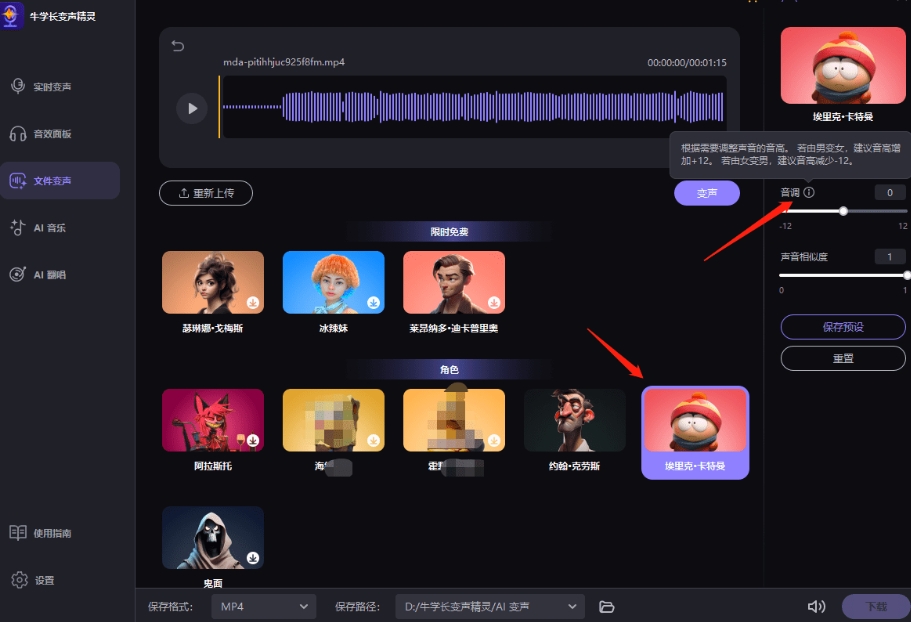The height and width of the screenshot is (622, 911).
Task: Select the highlighted 埃里克·卡特曼 voice card
Action: point(695,433)
